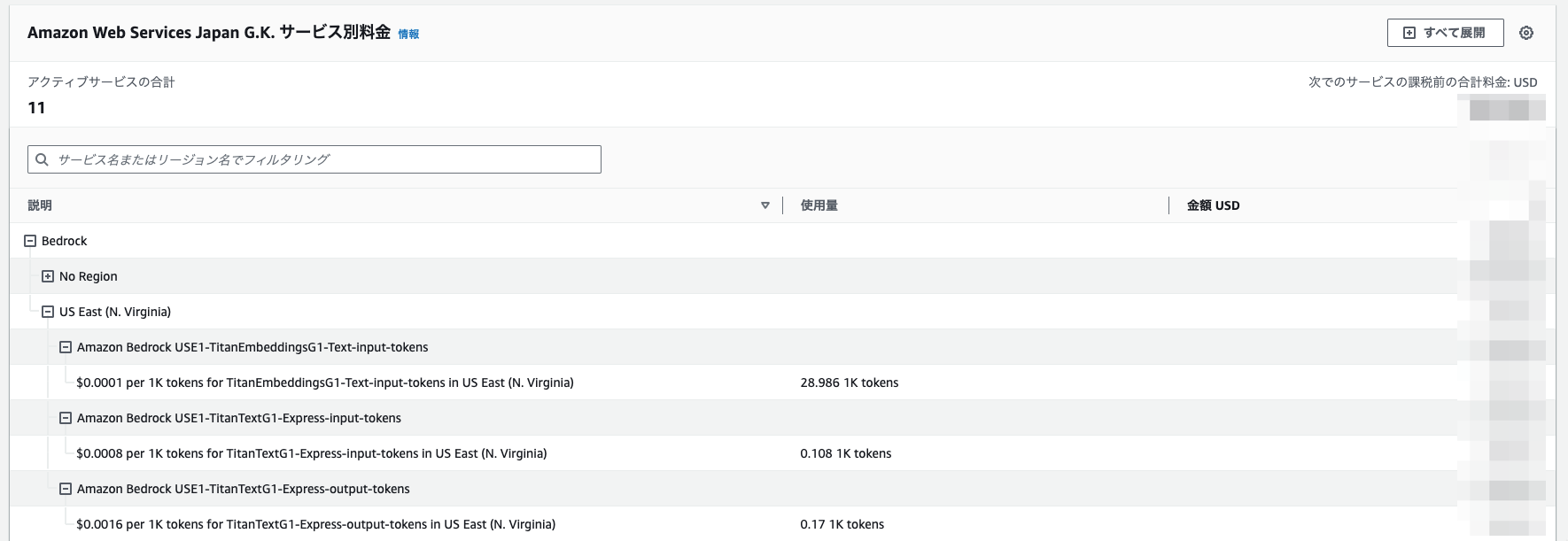Select the 0.17 1K tokens usage value
This screenshot has width=1568, height=541.
click(842, 524)
